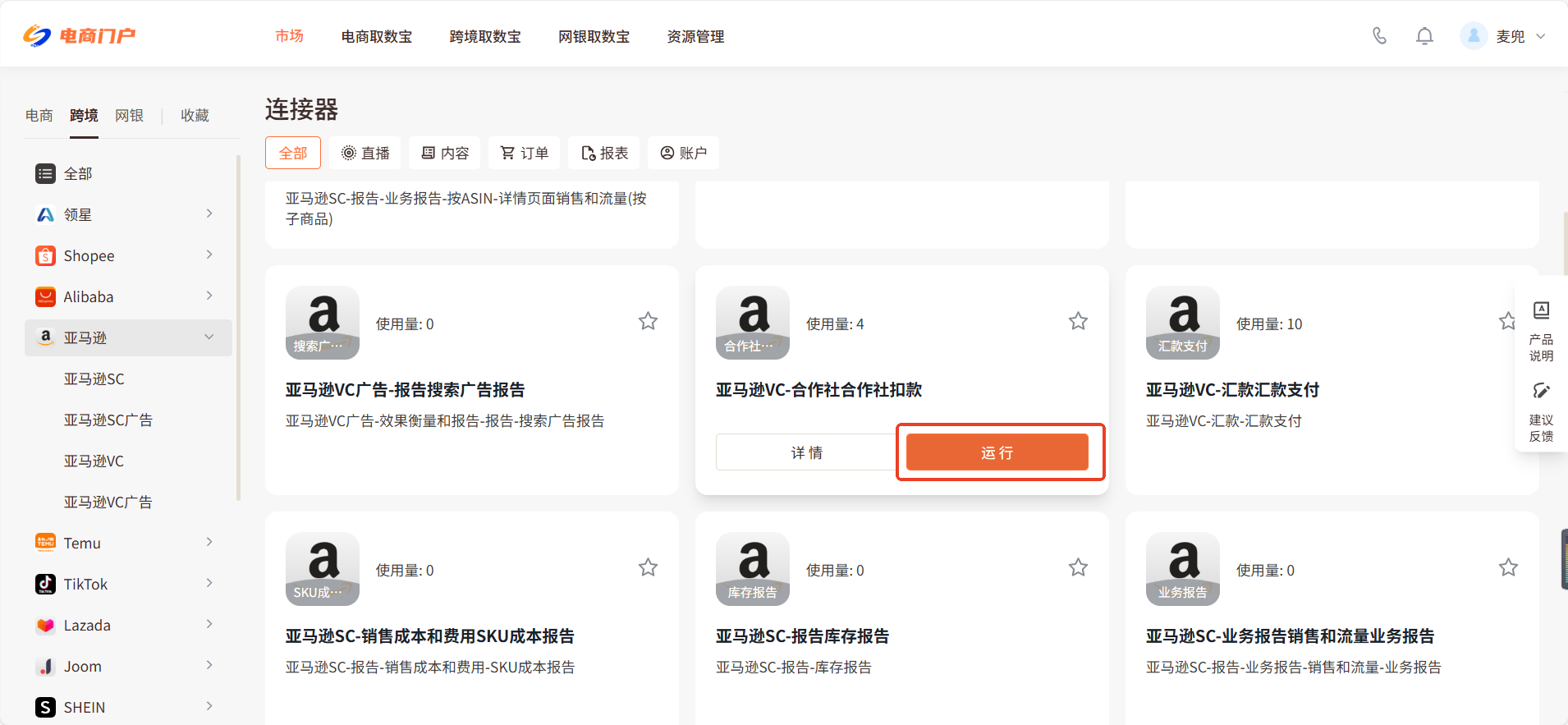1568x725 pixels.
Task: Select 亚马逊SC广告 in the sidebar
Action: pos(108,420)
